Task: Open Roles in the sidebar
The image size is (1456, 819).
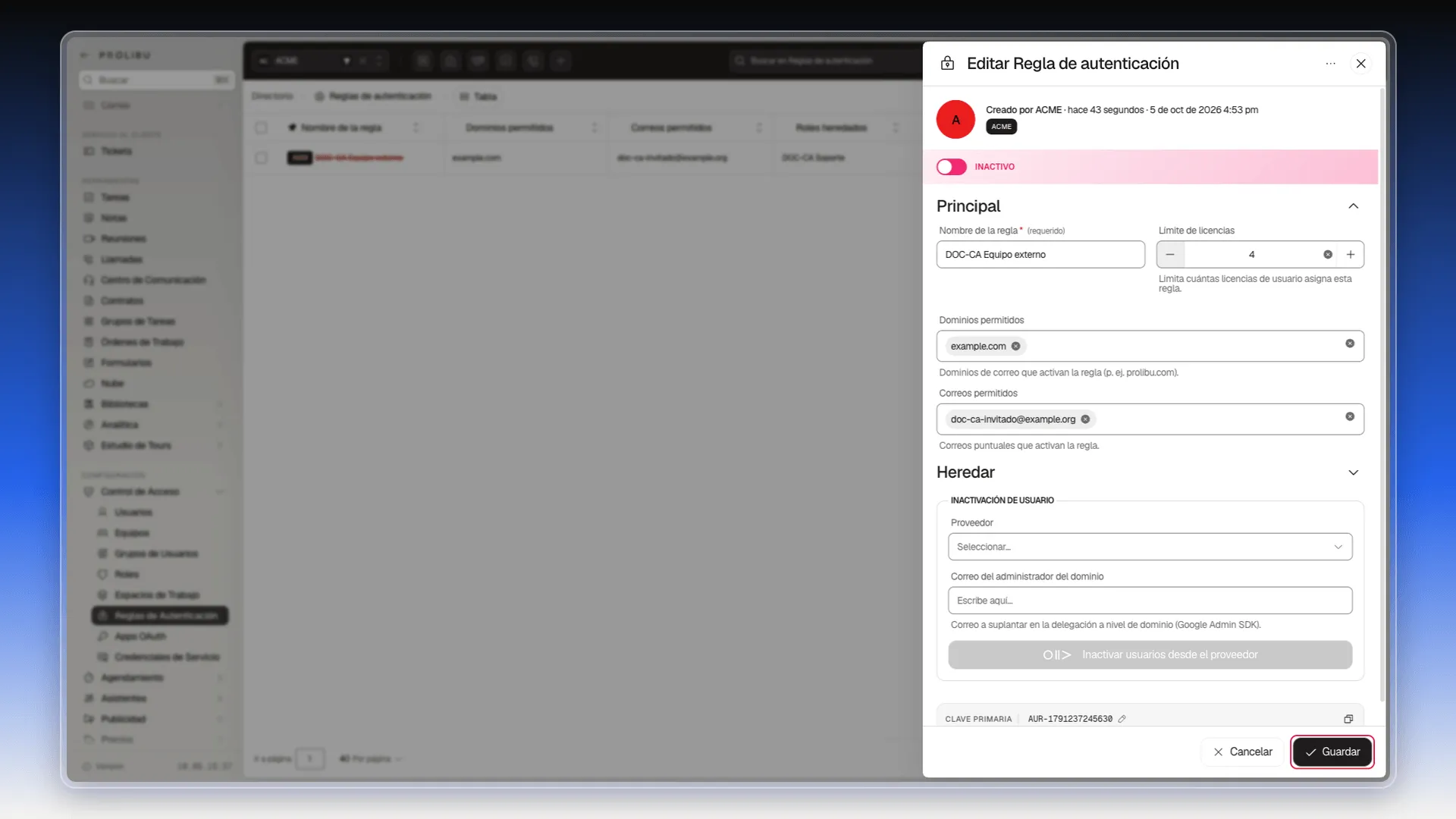Action: (x=127, y=575)
